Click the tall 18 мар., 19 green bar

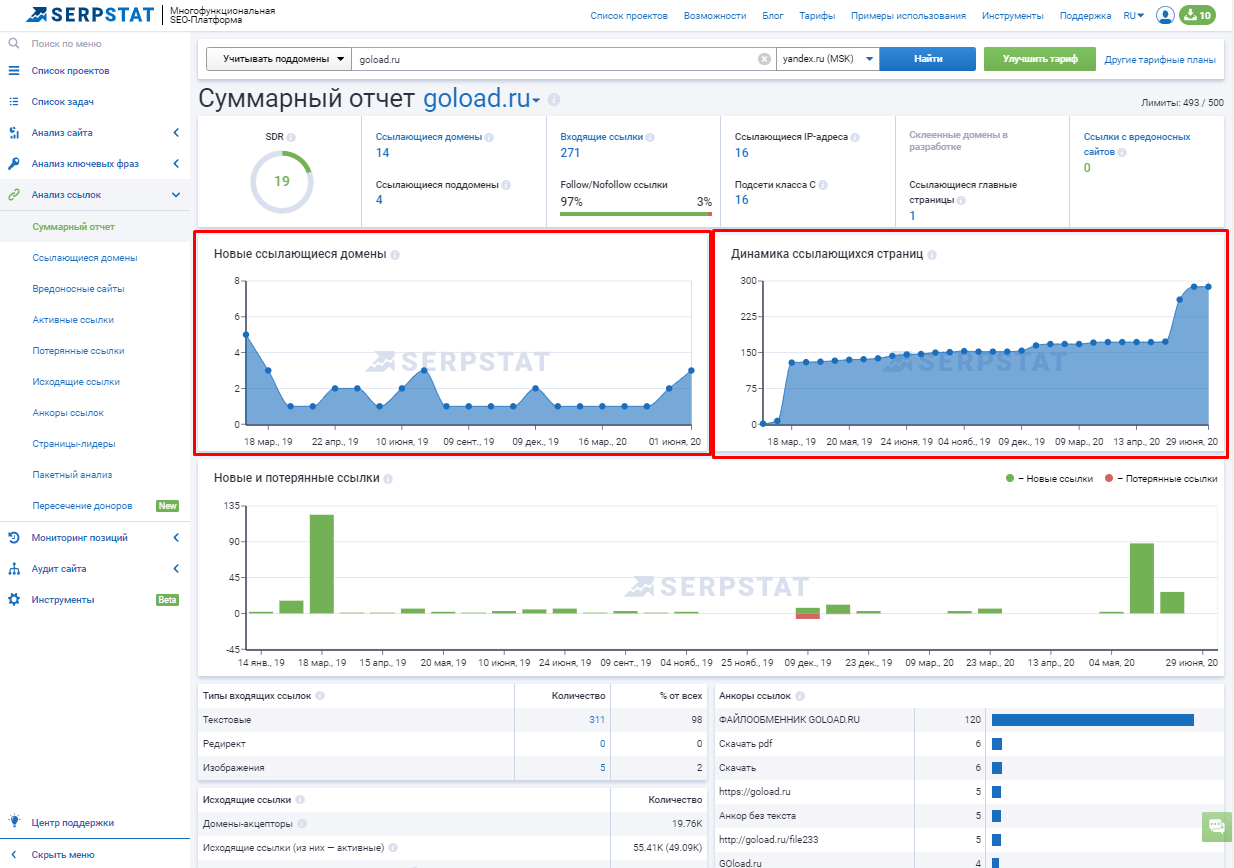[x=321, y=564]
